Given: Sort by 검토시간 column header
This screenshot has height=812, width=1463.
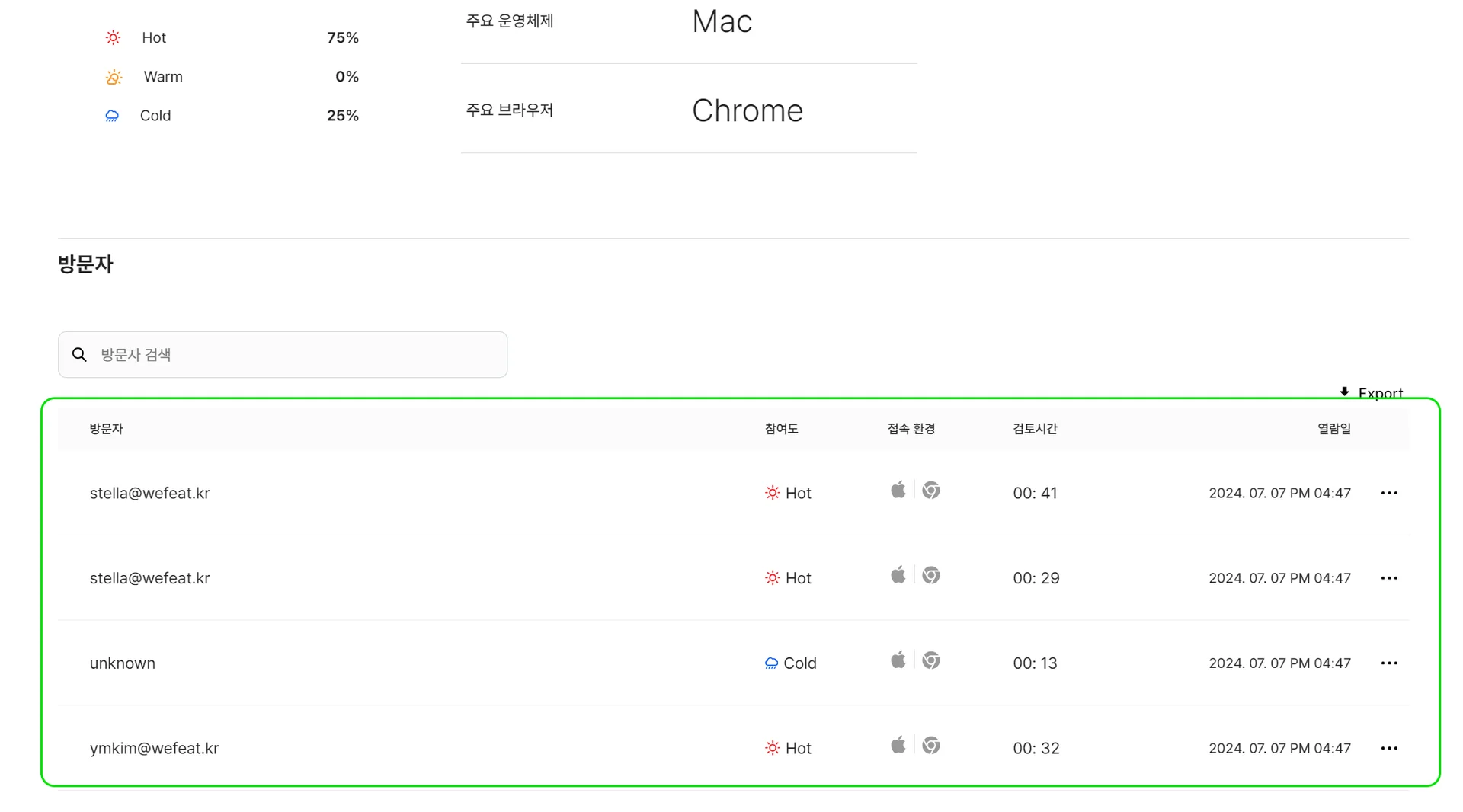Looking at the screenshot, I should pos(1034,429).
